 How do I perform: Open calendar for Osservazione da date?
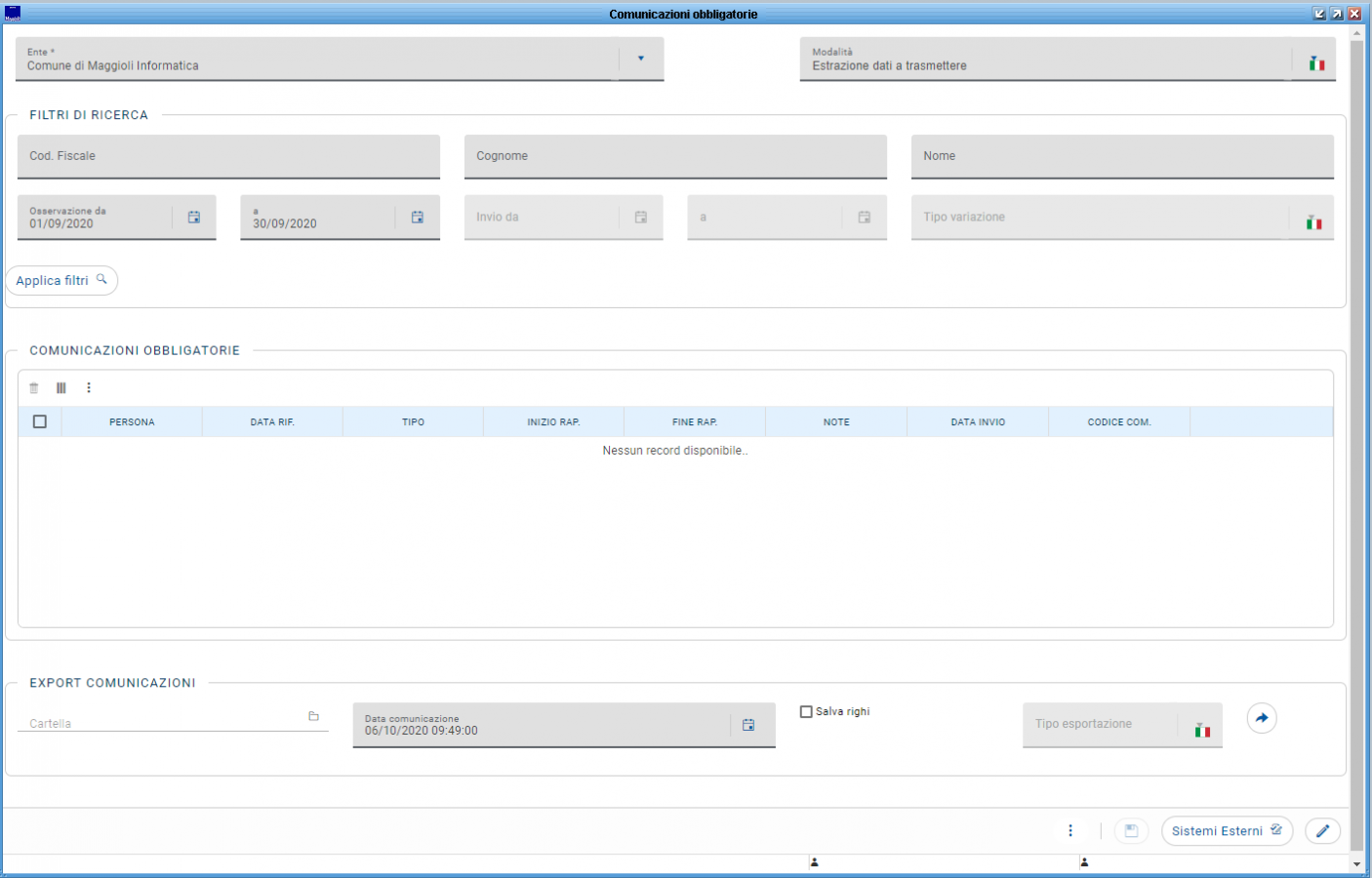click(194, 218)
